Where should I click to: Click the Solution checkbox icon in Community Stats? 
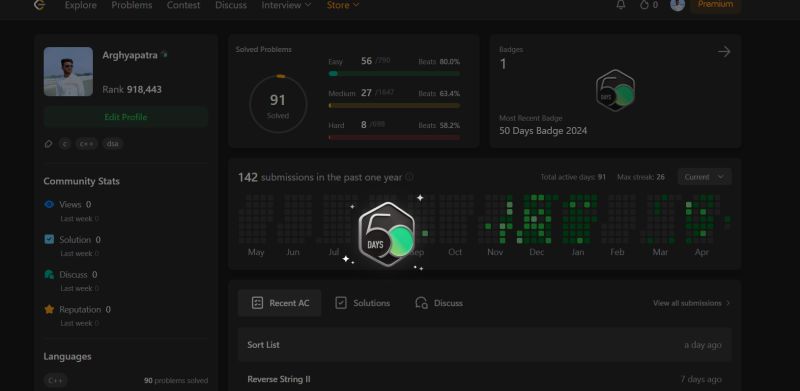49,239
